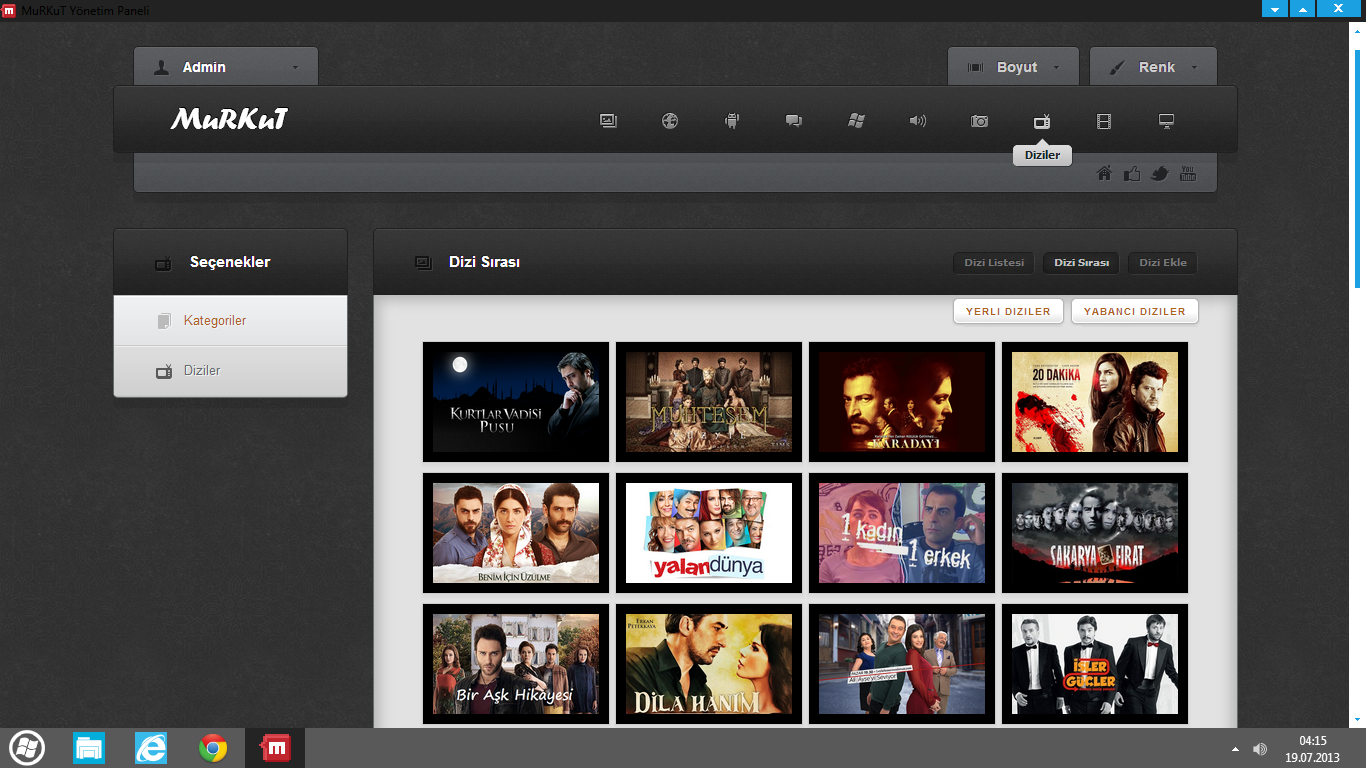The height and width of the screenshot is (768, 1366).
Task: Click the MuRKuT logo
Action: [x=229, y=120]
